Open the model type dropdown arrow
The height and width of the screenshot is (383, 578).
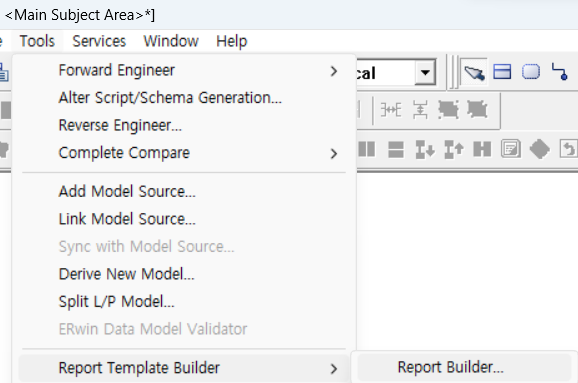425,72
